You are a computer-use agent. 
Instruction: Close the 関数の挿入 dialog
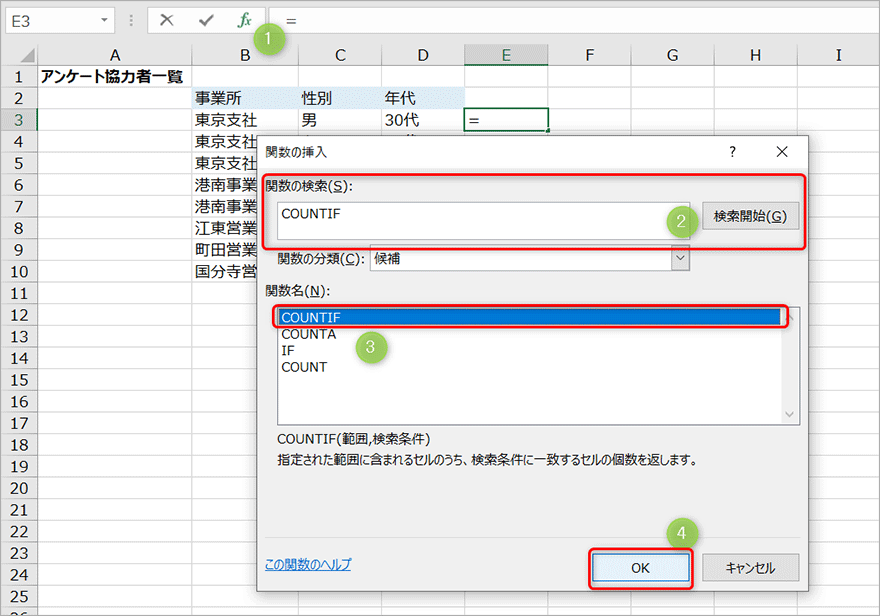(x=781, y=152)
